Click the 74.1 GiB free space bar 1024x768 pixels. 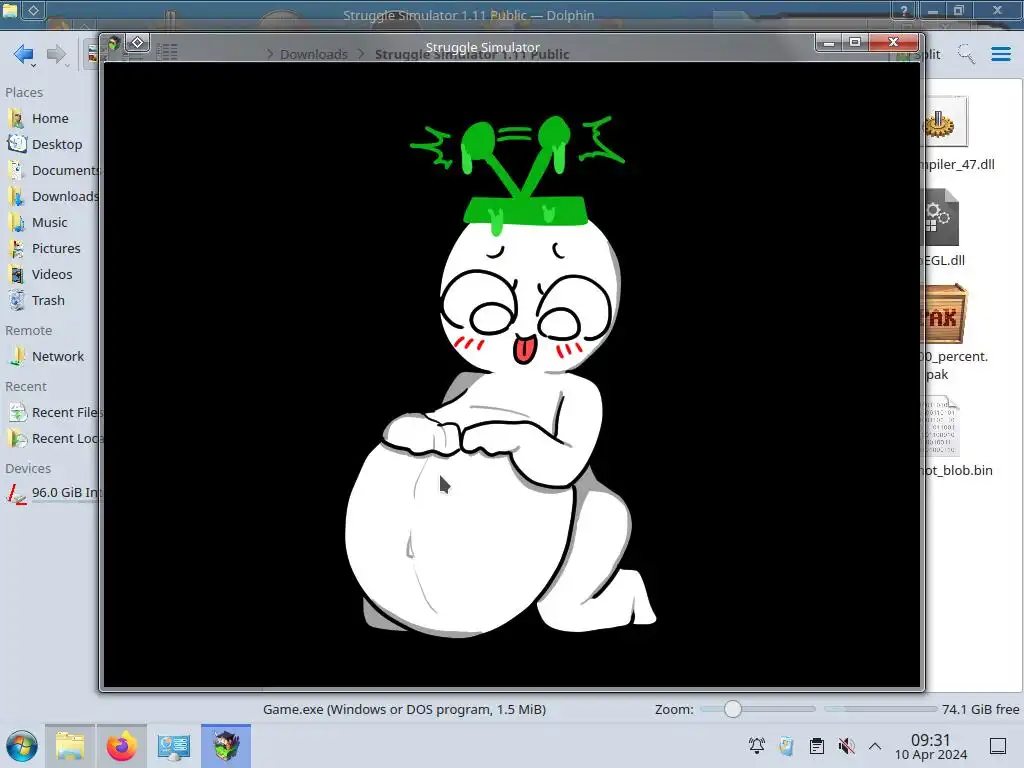click(x=880, y=709)
